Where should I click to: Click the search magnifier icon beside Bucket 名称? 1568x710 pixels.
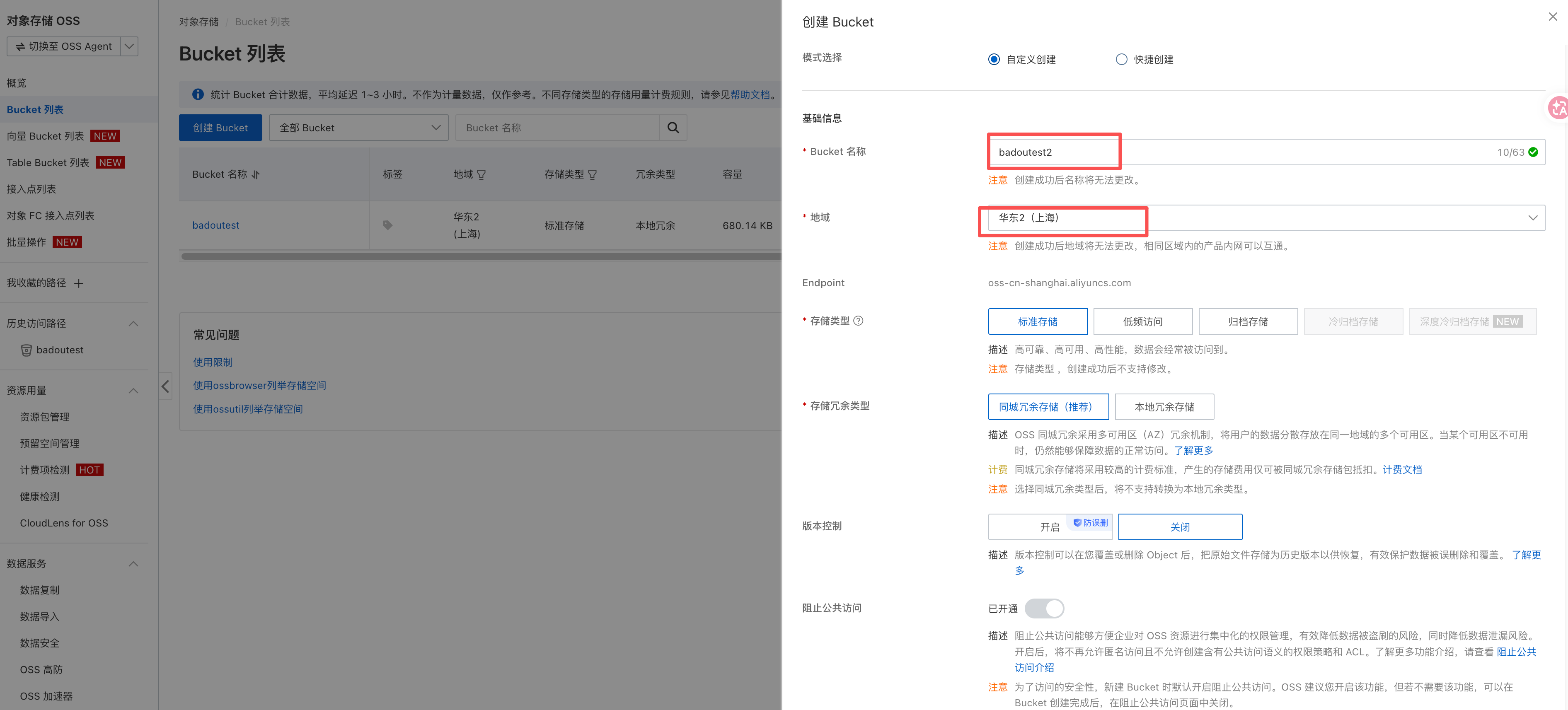673,128
